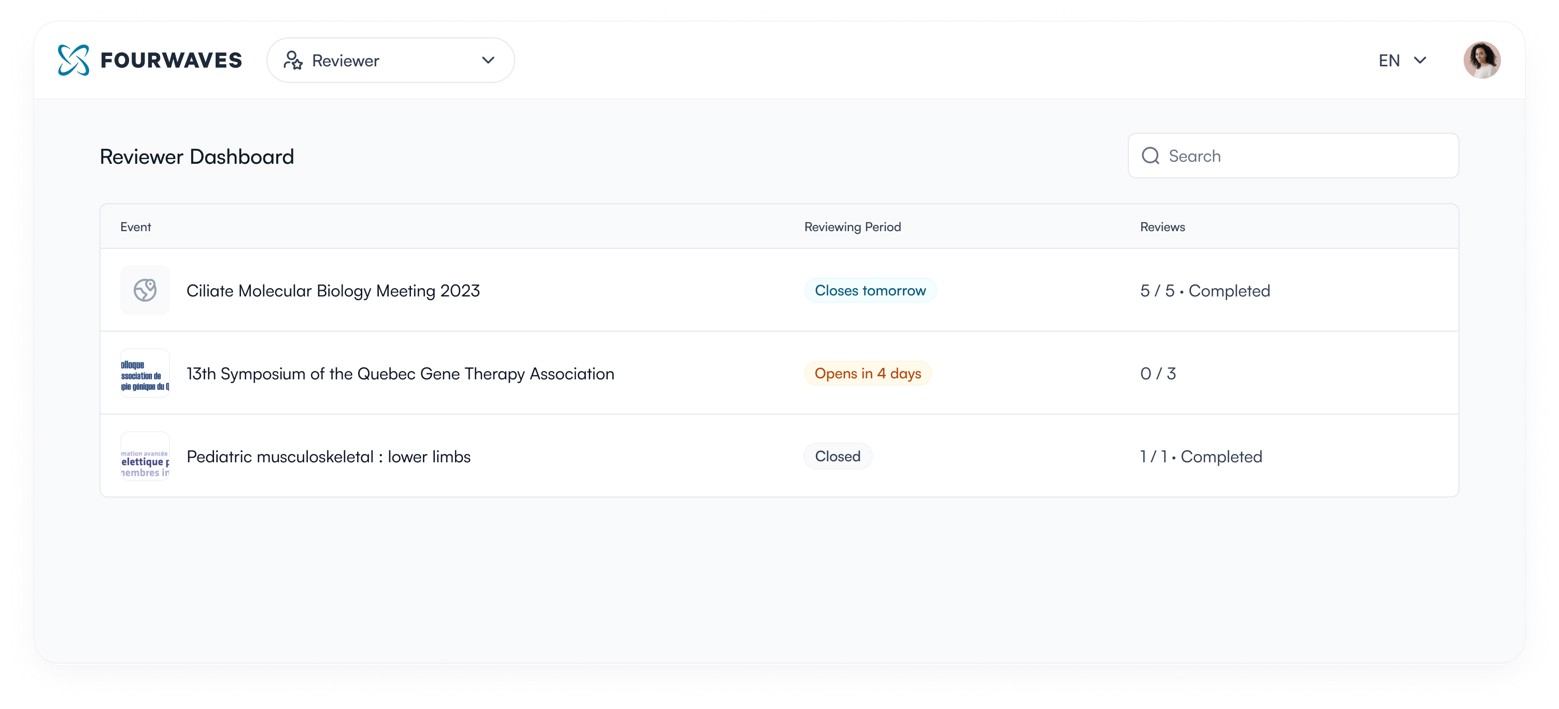
Task: Click the Reviewing Period column header
Action: [x=852, y=227]
